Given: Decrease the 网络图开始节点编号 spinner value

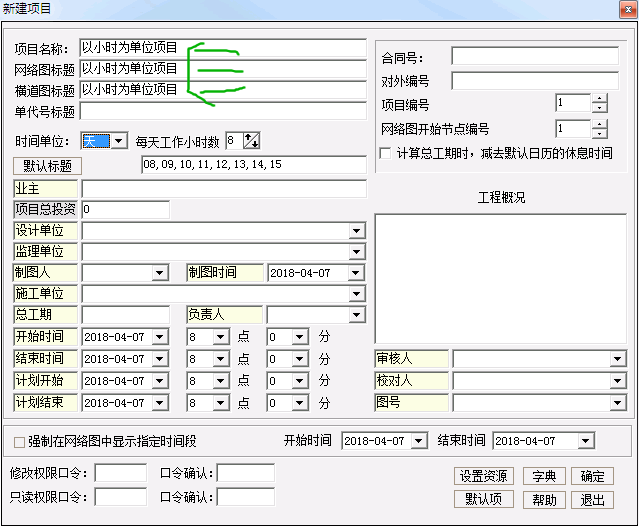Looking at the screenshot, I should 599,134.
